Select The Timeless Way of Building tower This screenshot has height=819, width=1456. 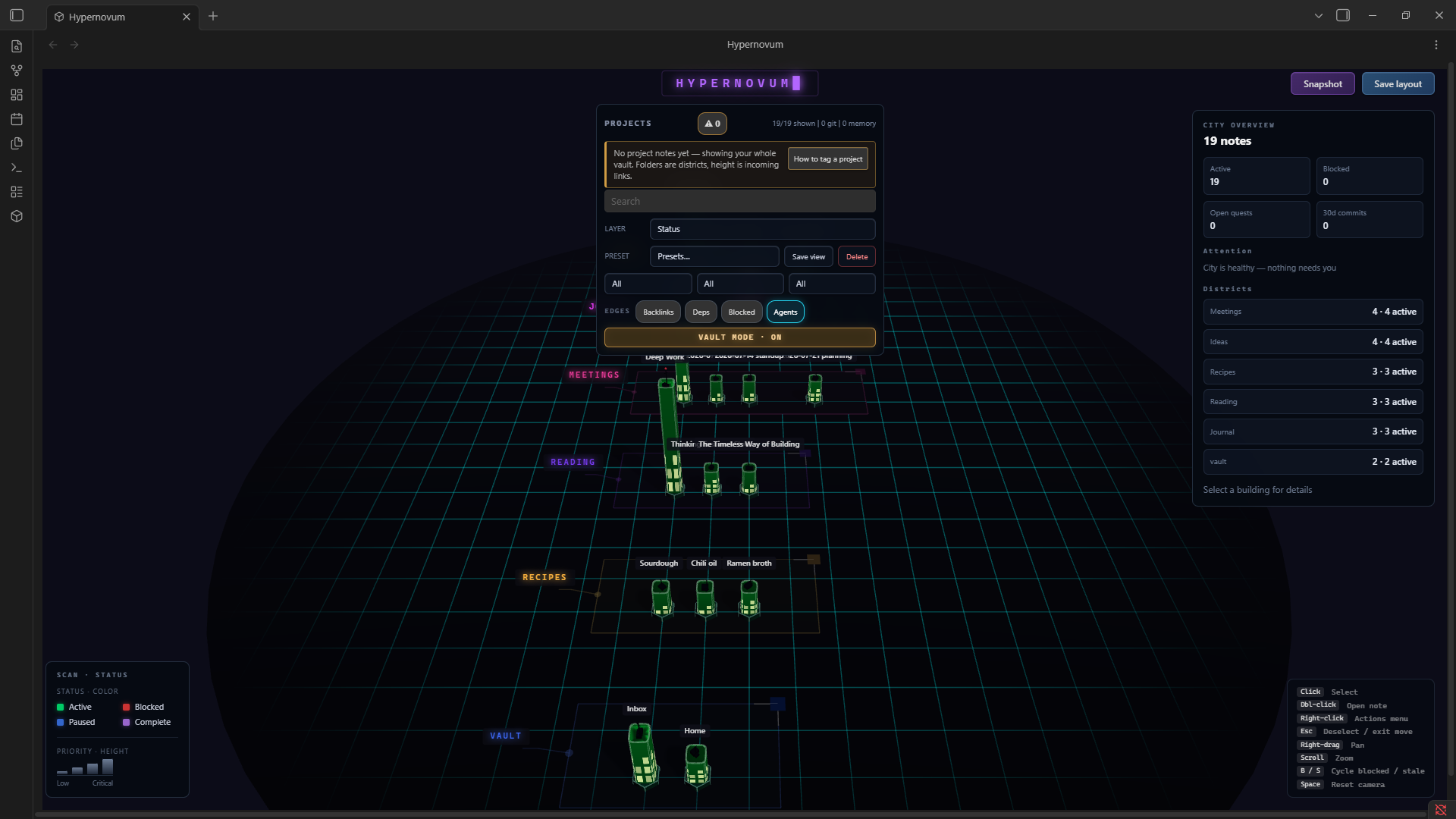749,479
